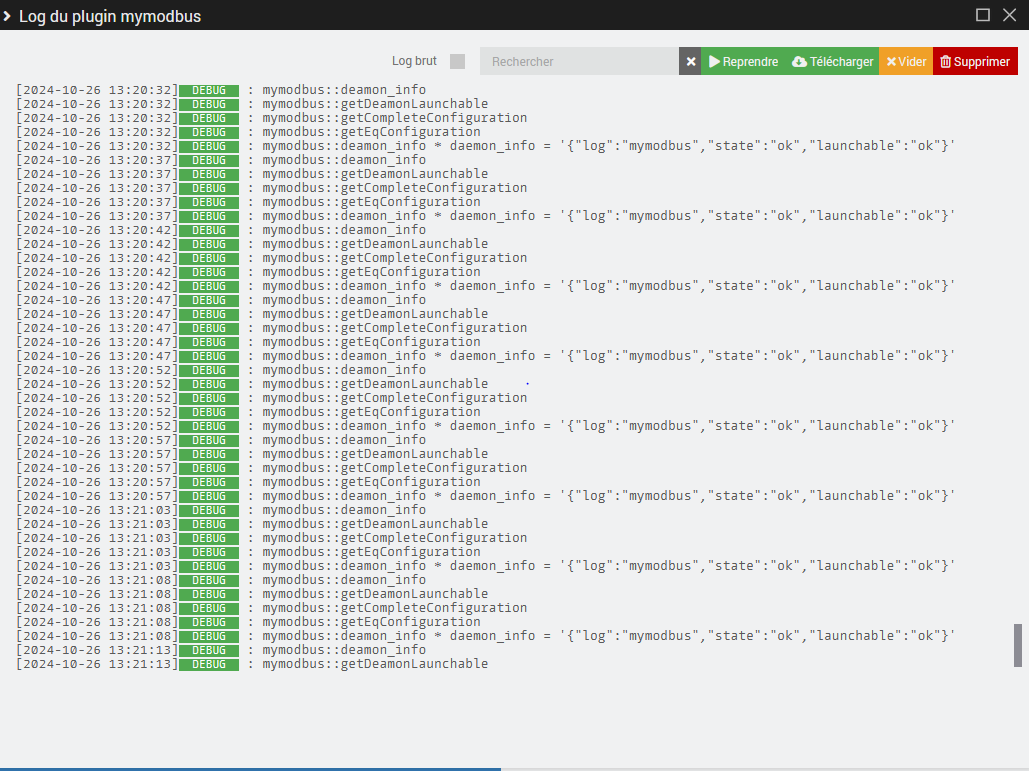Select the 13:20:42 getEqConfiguration log entry
The width and height of the screenshot is (1029, 771).
(x=371, y=272)
